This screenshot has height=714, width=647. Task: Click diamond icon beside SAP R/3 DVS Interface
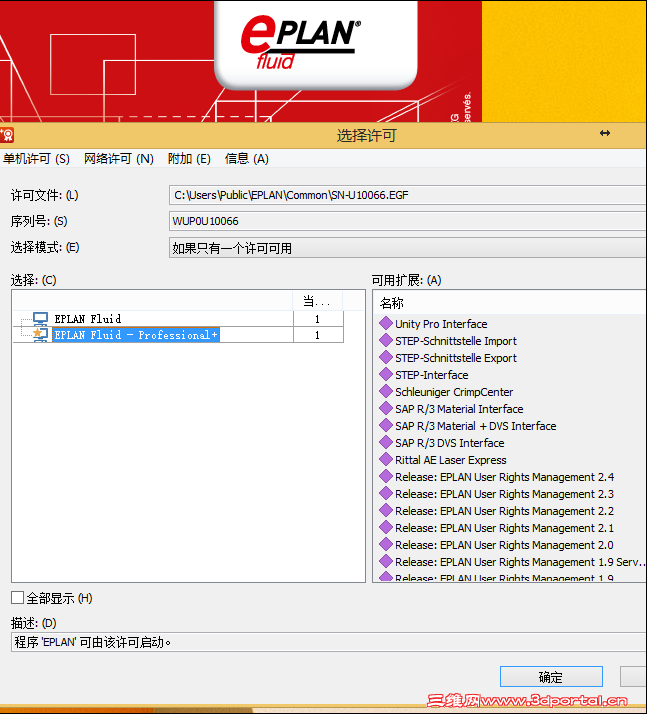[386, 442]
